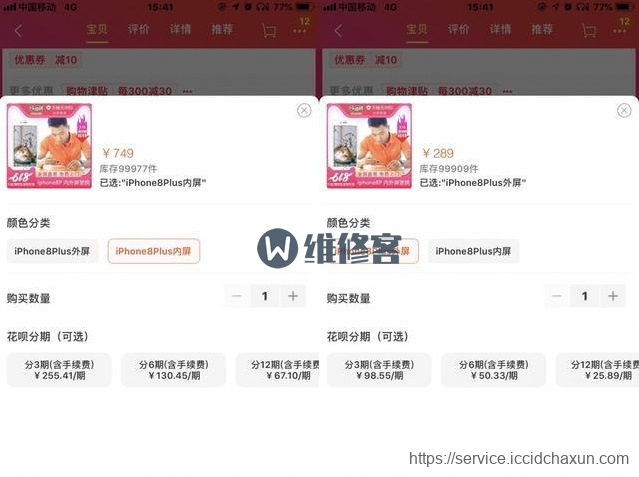Close the right product options sheet
Viewport: 639px width, 477px height.
tap(624, 110)
